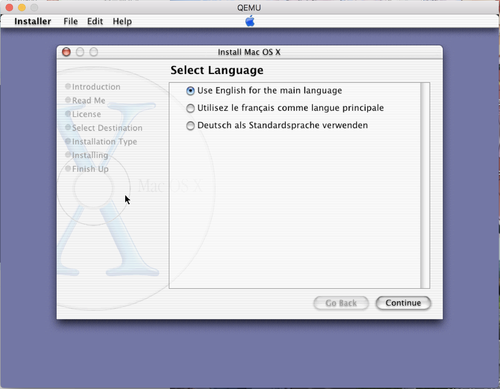The height and width of the screenshot is (389, 500).
Task: Close the QEMU window with red button
Action: coord(9,7)
